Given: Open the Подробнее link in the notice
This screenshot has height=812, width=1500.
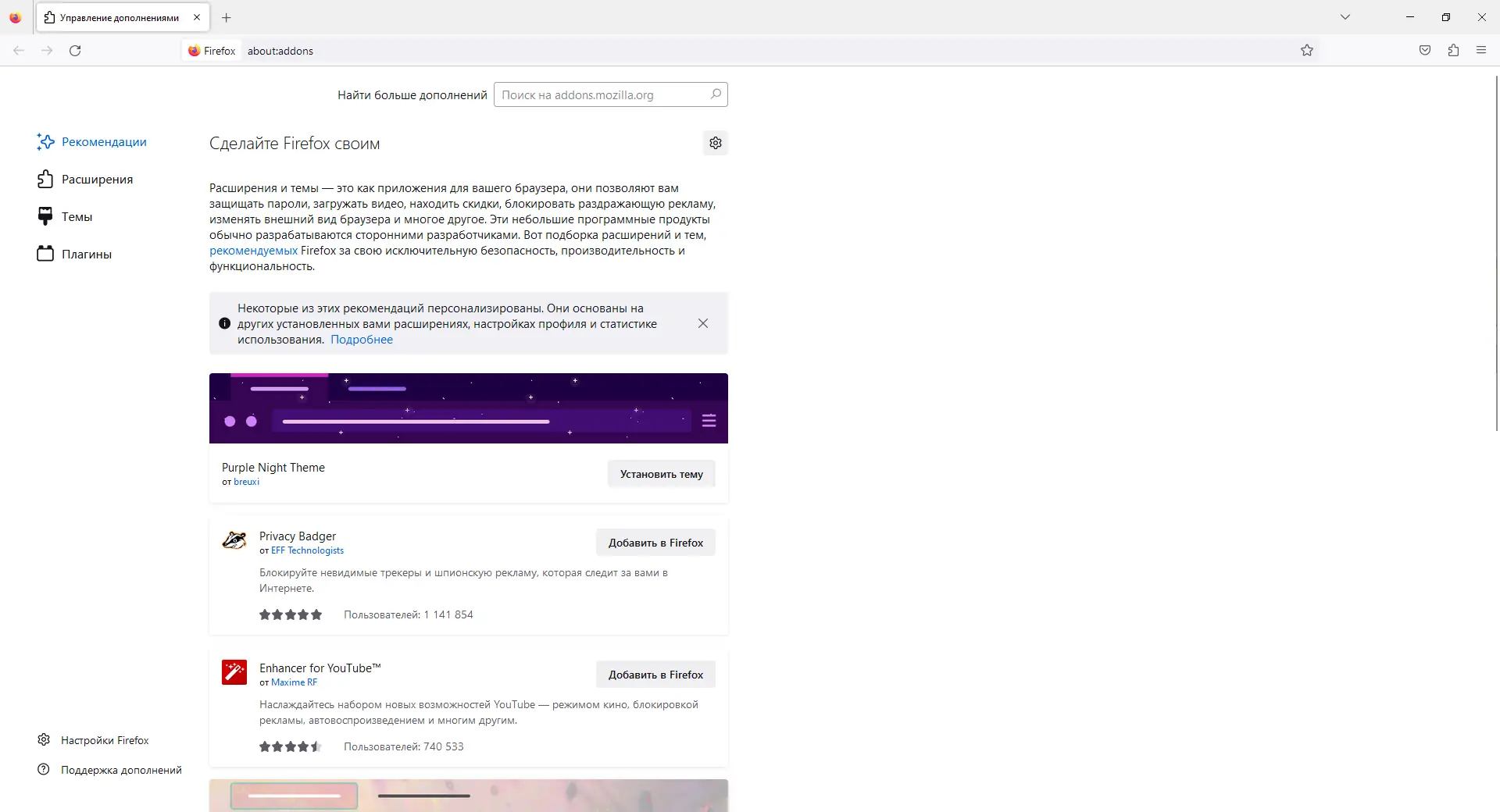Looking at the screenshot, I should [x=362, y=340].
